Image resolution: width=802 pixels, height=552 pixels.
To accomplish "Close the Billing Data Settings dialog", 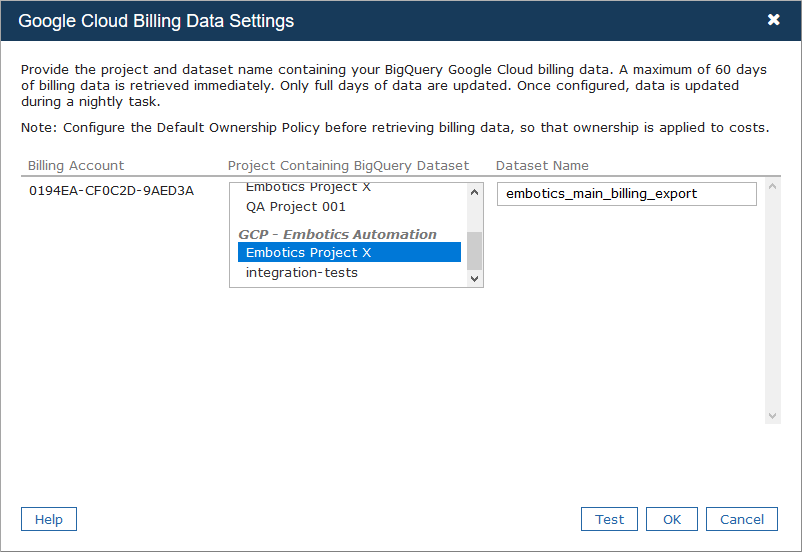I will (x=773, y=20).
